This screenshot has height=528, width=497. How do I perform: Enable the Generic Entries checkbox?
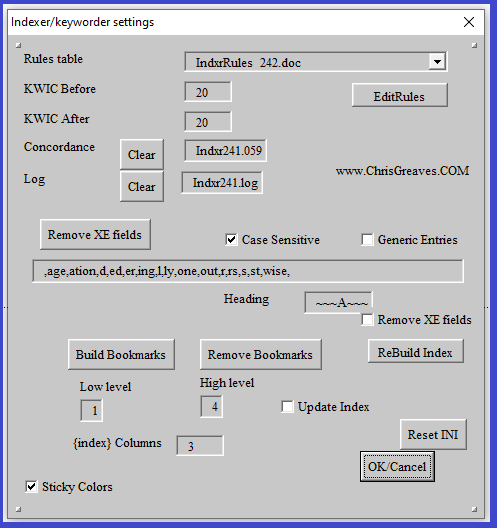pos(367,240)
